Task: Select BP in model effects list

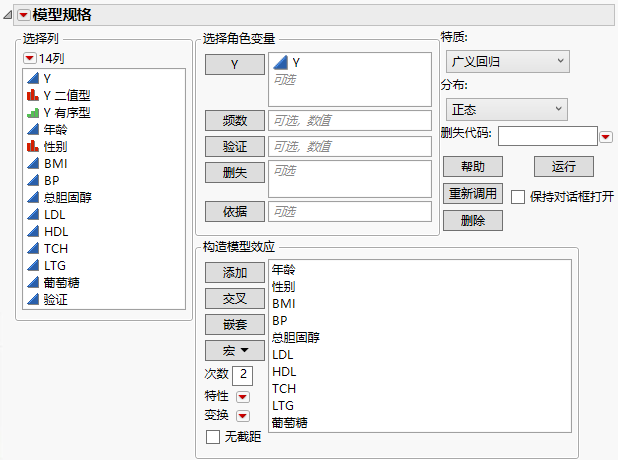Action: point(279,320)
